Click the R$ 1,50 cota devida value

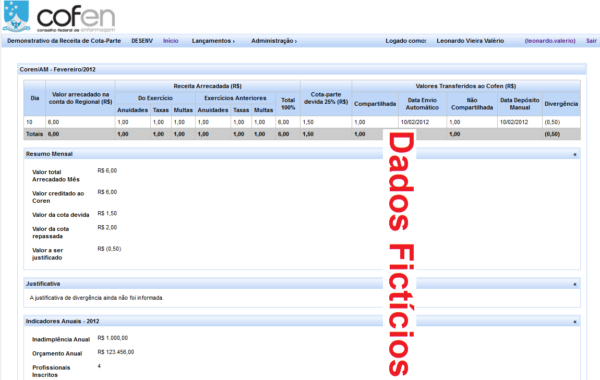(x=107, y=214)
